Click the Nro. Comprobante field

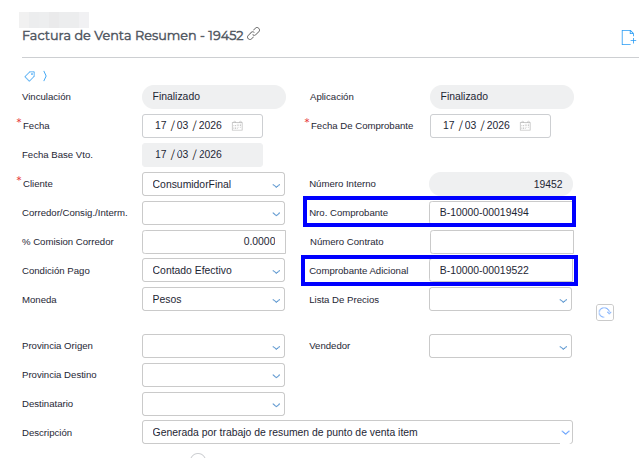500,213
